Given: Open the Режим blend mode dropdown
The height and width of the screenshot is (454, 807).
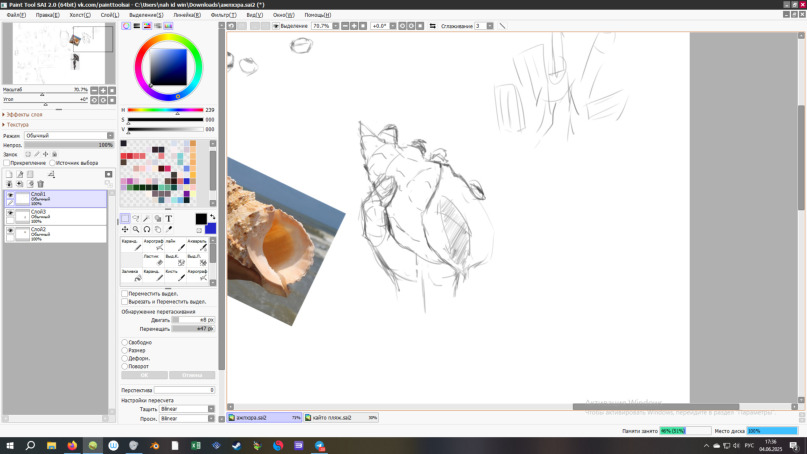Looking at the screenshot, I should [68, 135].
